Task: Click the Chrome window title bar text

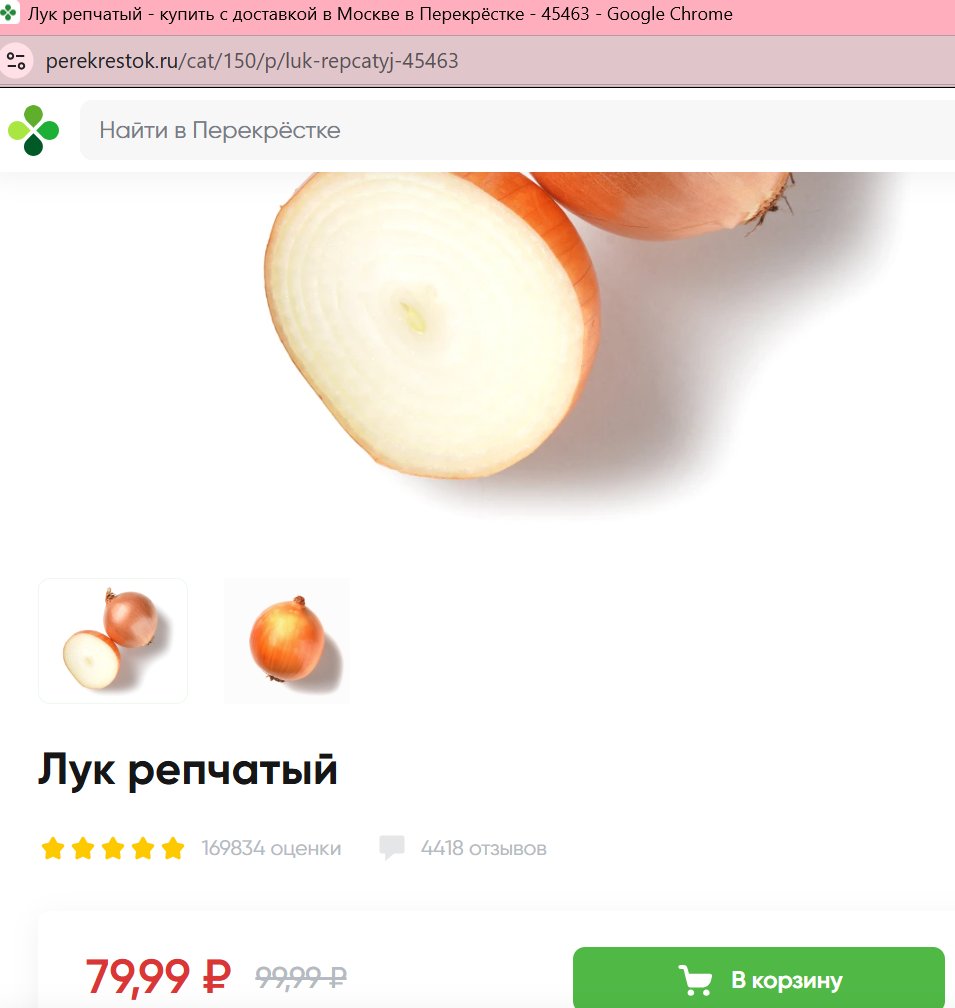Action: [380, 14]
